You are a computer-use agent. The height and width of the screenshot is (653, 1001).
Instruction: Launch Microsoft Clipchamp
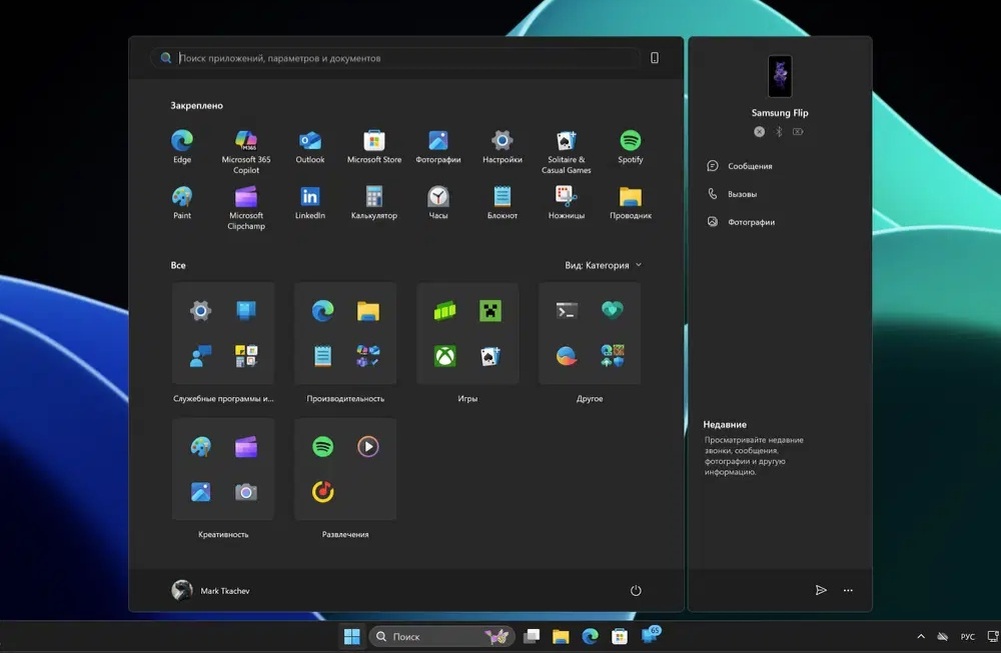(246, 207)
